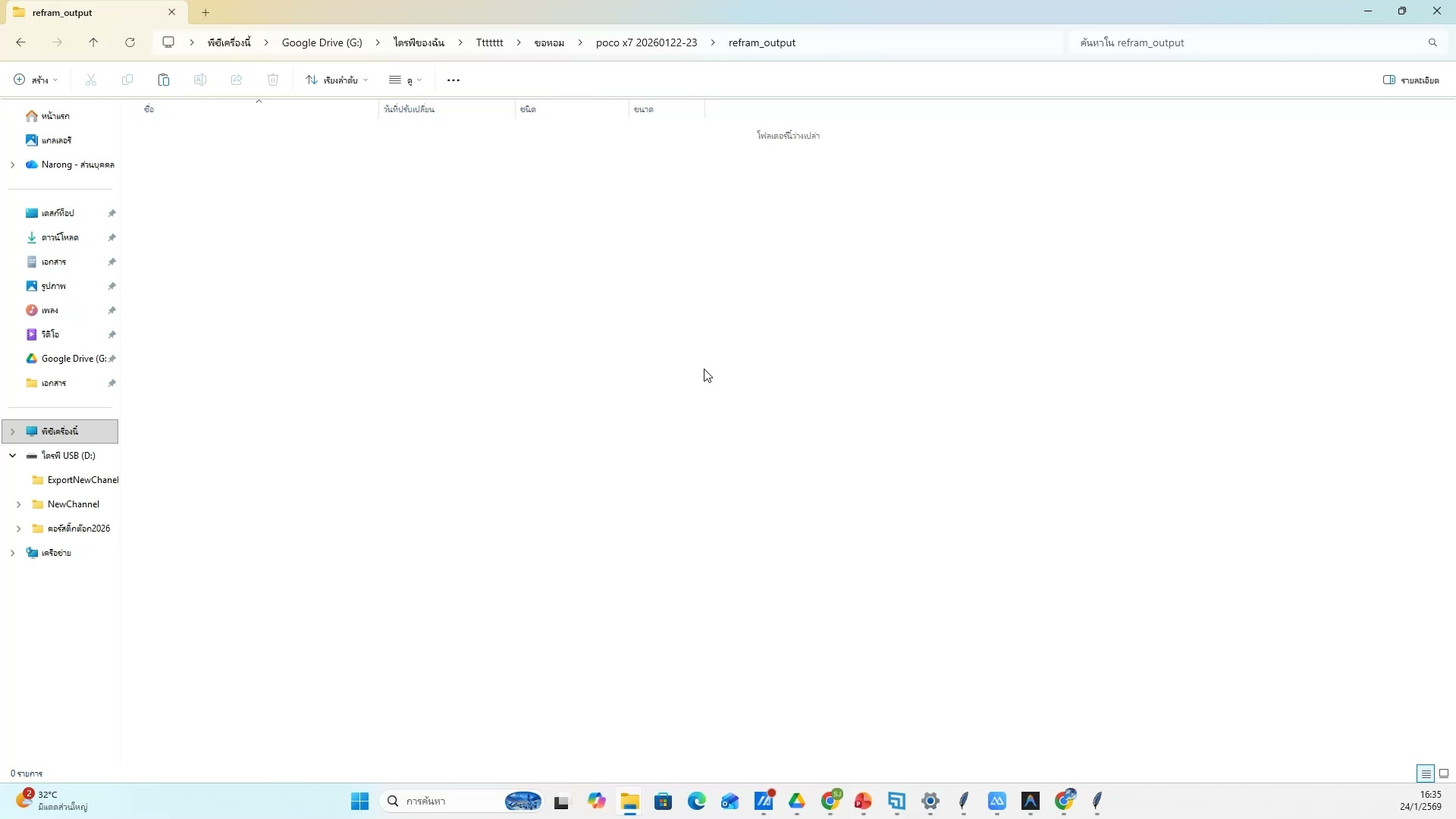
Task: Open the View layout dropdown
Action: point(405,80)
